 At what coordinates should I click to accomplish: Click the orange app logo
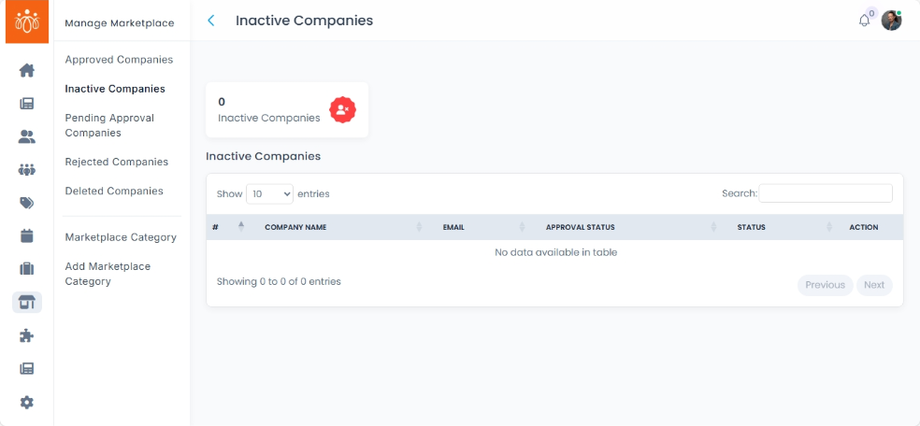click(x=27, y=21)
